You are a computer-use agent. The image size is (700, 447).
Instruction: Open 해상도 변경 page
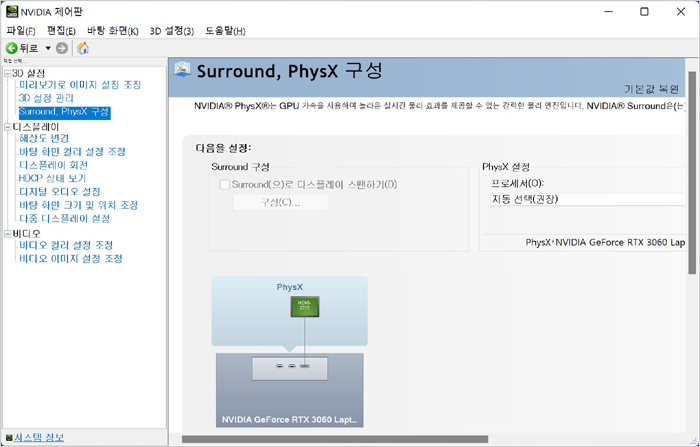(44, 138)
